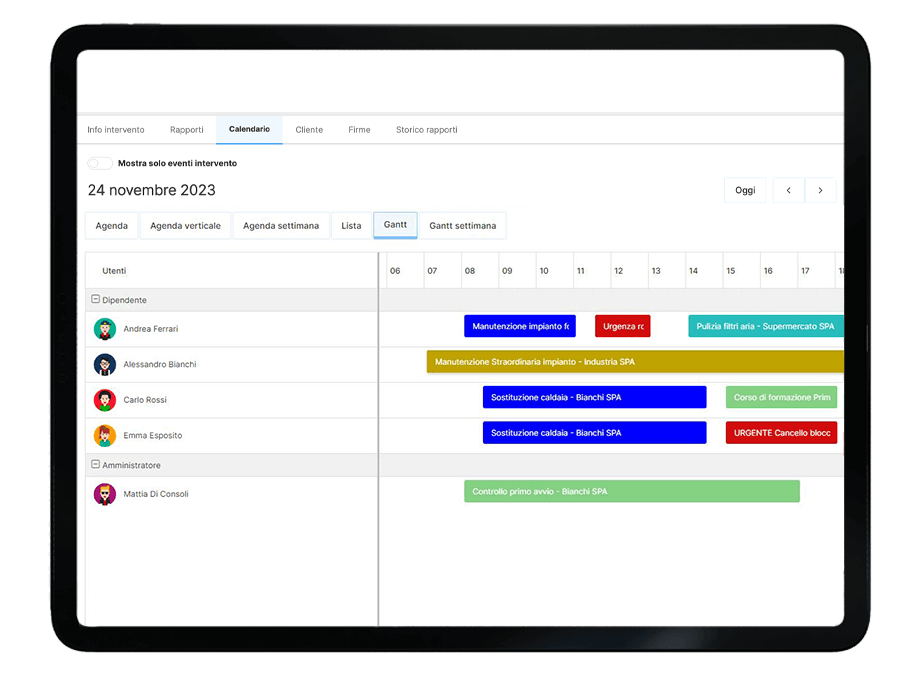Switch to Gantt settimana view
Screen dimensions: 923x675
(x=462, y=226)
